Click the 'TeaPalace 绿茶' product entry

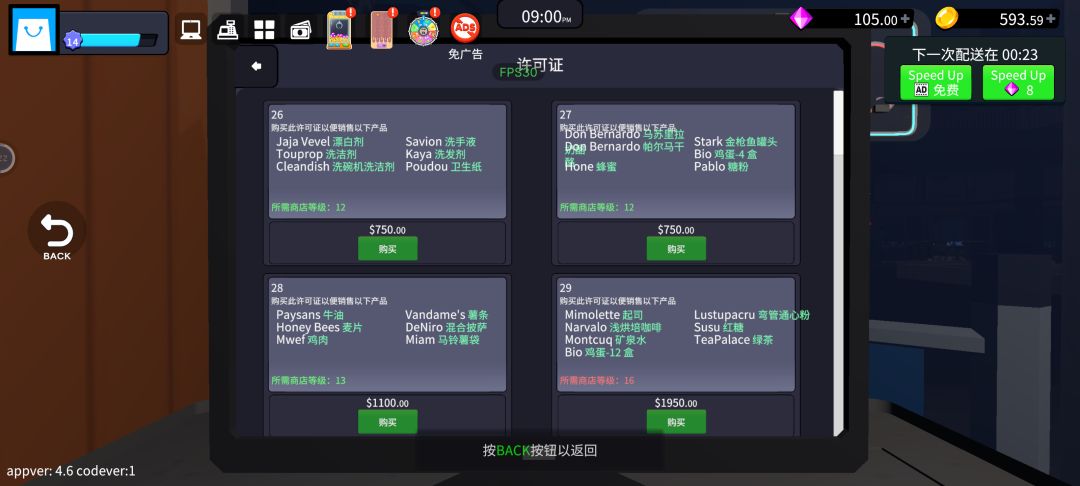pyautogui.click(x=734, y=340)
